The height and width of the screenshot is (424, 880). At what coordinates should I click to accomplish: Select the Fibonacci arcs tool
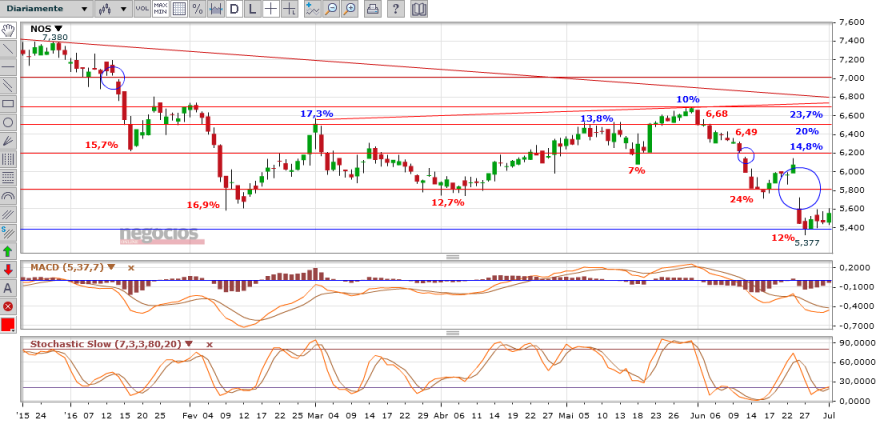pos(8,197)
